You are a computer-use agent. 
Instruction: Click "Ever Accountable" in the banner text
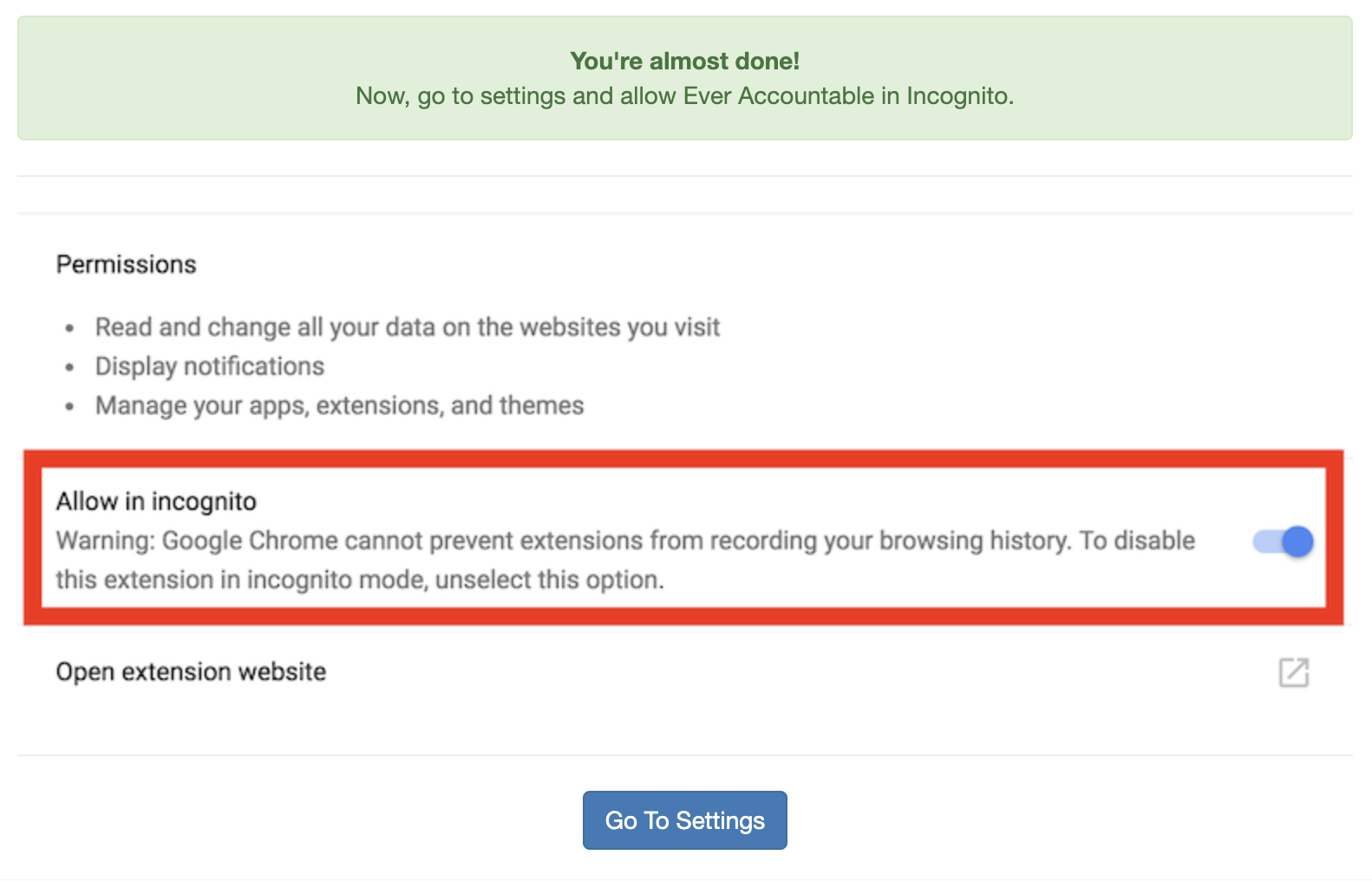click(x=779, y=95)
